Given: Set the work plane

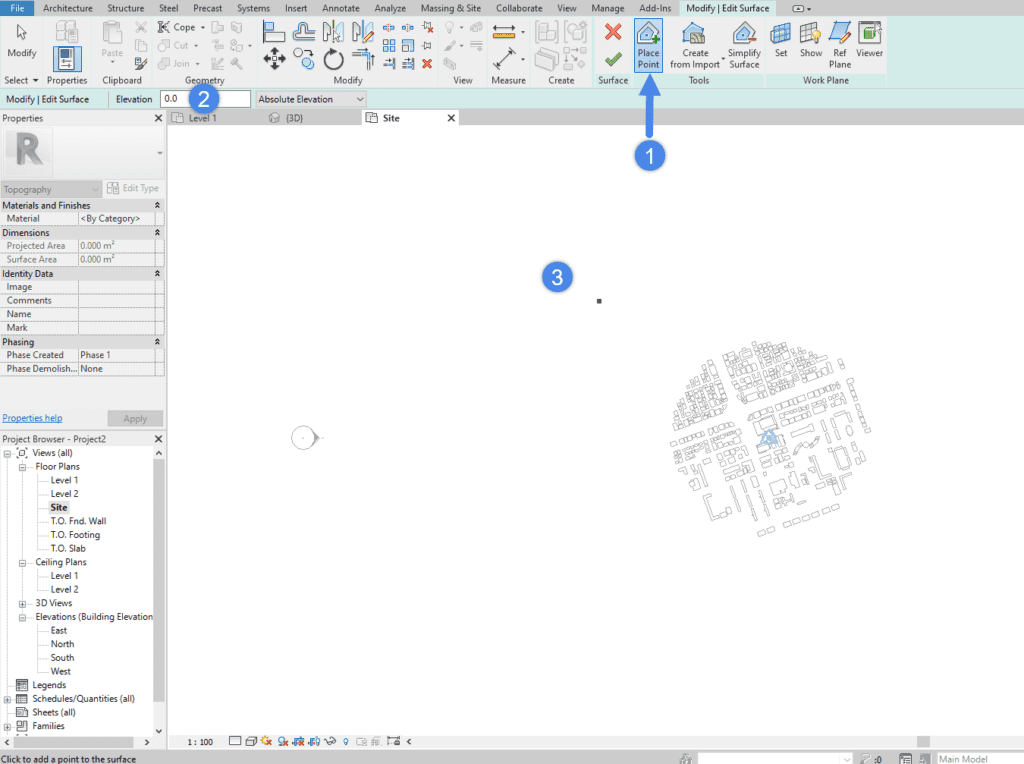Looking at the screenshot, I should pyautogui.click(x=781, y=44).
